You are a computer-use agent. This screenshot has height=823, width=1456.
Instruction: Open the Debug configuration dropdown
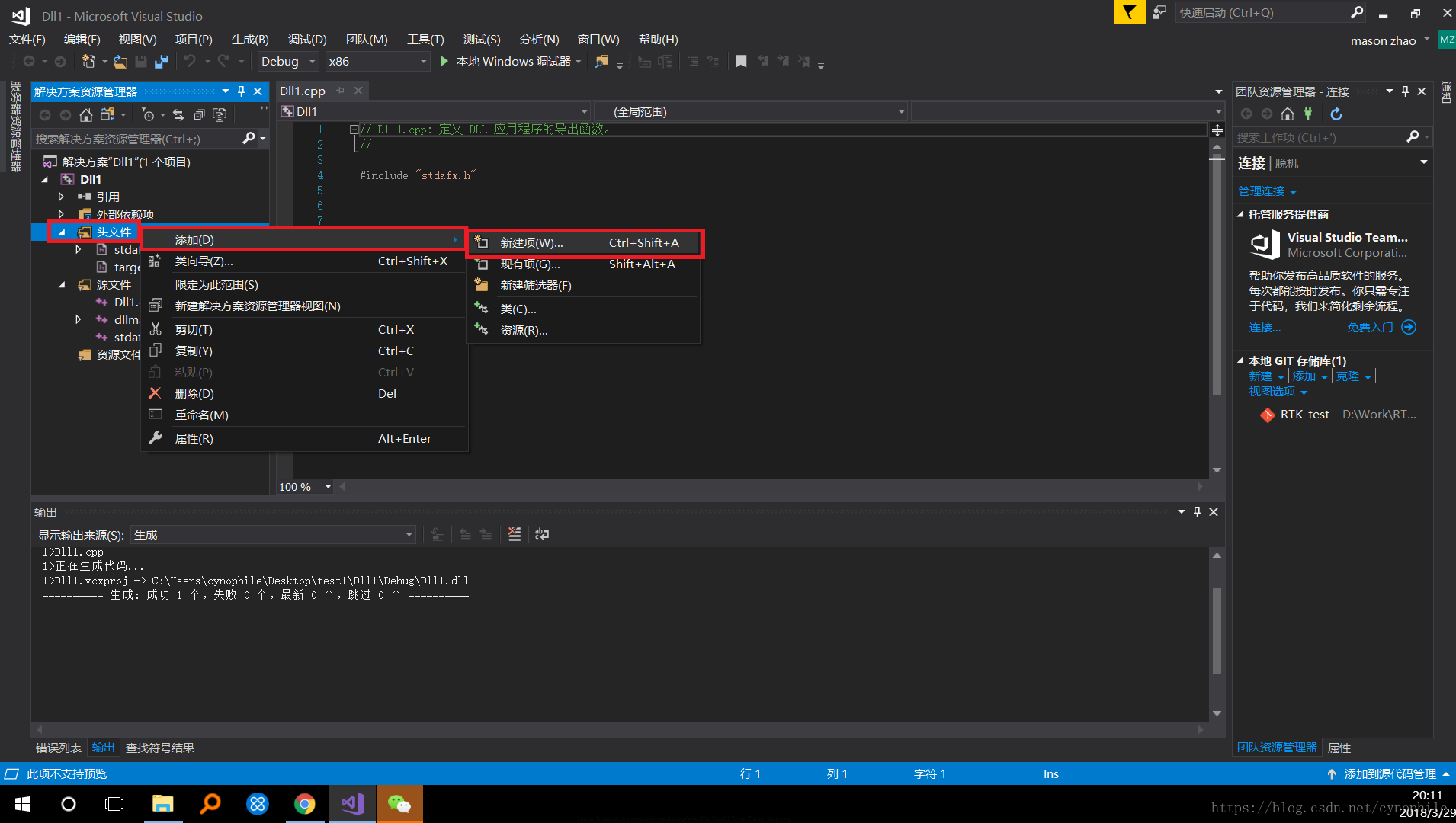click(289, 61)
